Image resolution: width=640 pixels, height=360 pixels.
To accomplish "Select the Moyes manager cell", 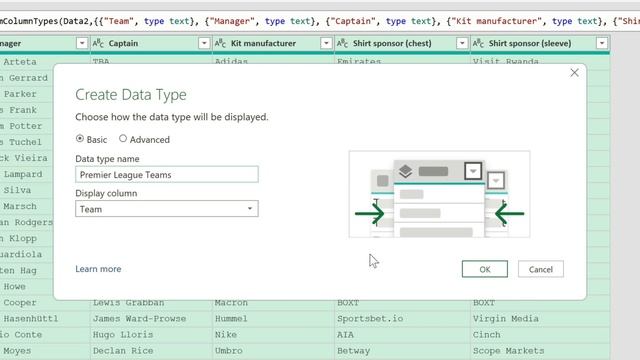I will (x=45, y=351).
